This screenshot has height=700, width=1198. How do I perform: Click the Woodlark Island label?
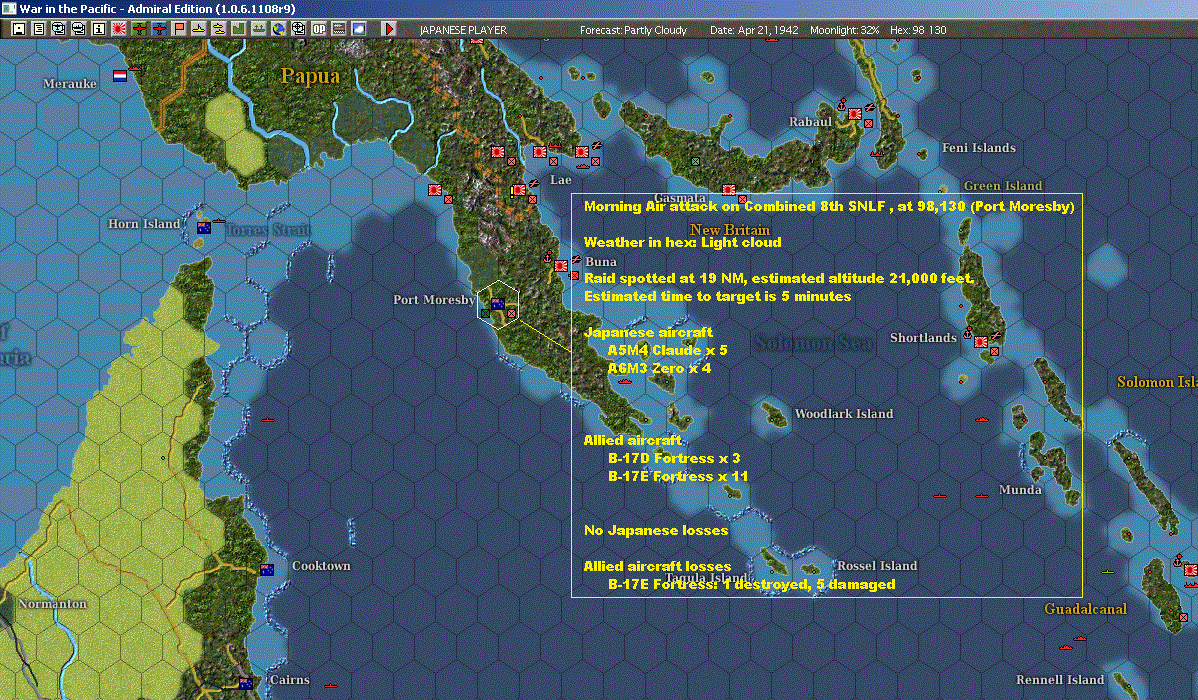click(843, 413)
